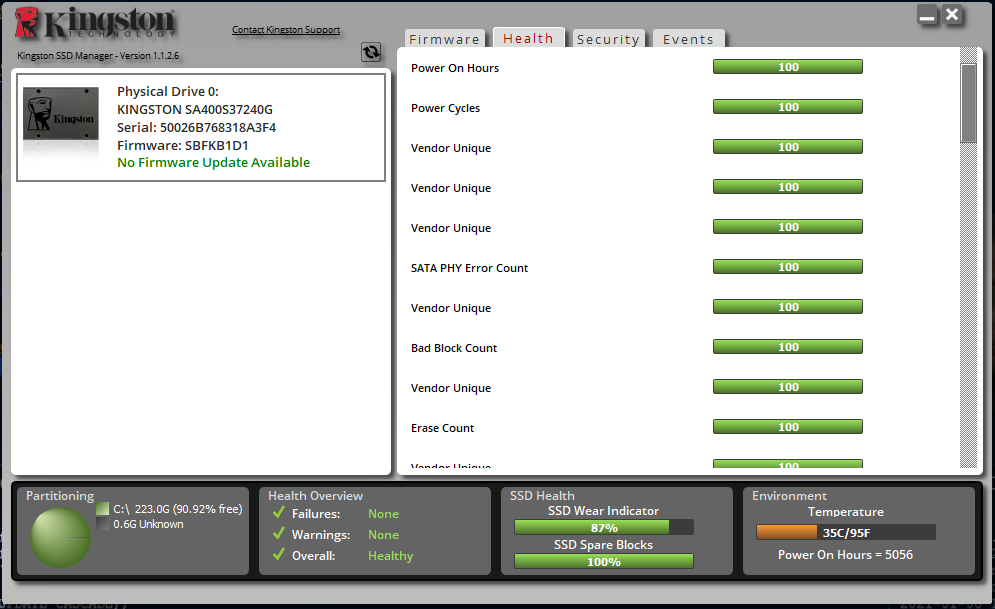The width and height of the screenshot is (995, 609).
Task: Open the Security tab
Action: 609,39
